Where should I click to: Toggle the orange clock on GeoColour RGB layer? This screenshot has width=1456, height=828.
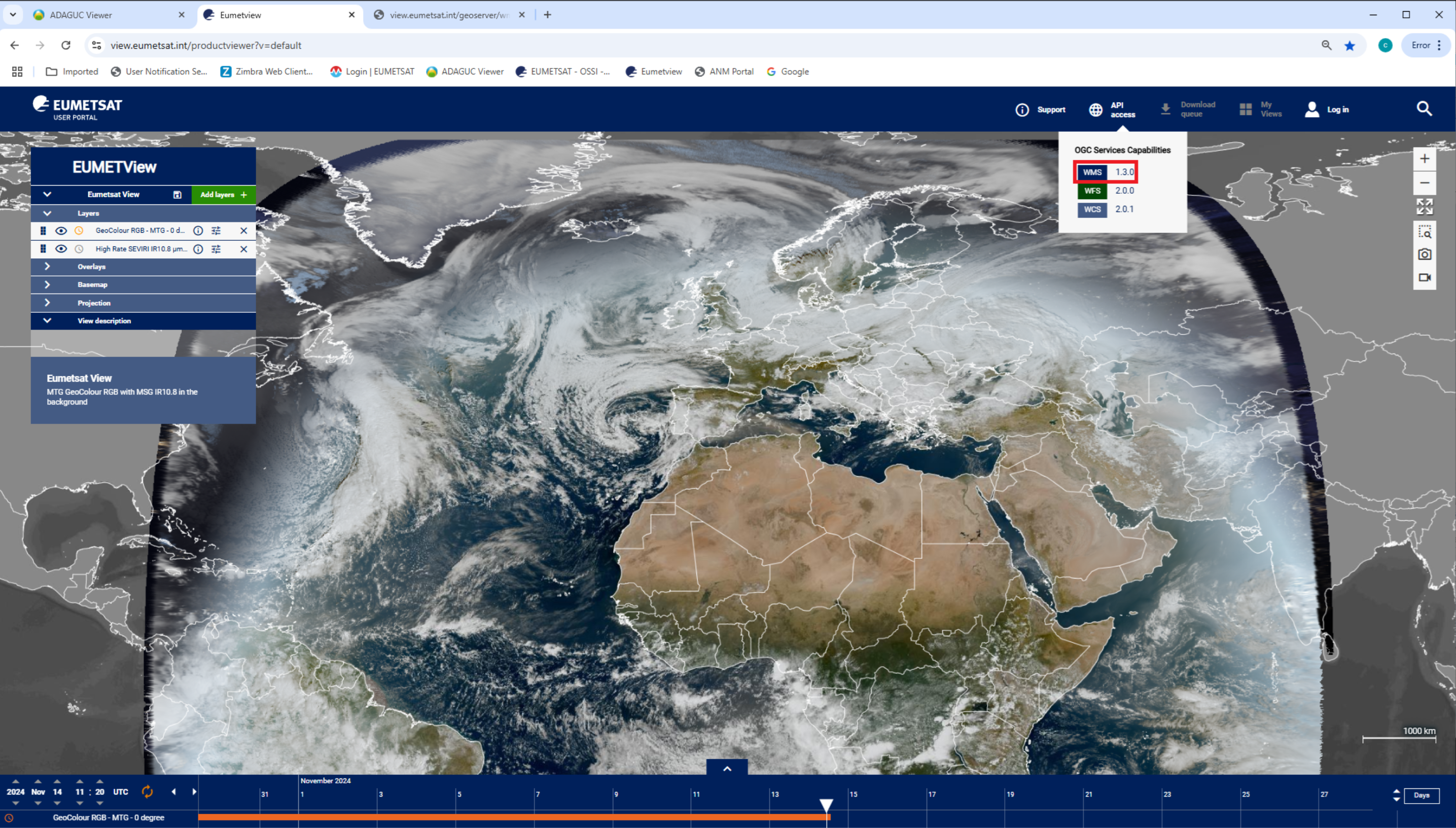tap(79, 230)
